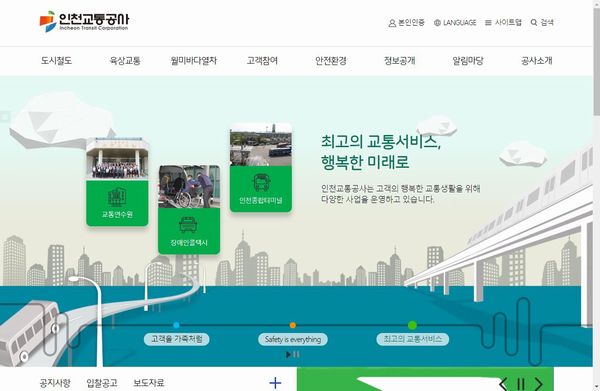Viewport: 600px width, 391px height.
Task: Open the 검색 search link
Action: click(547, 23)
